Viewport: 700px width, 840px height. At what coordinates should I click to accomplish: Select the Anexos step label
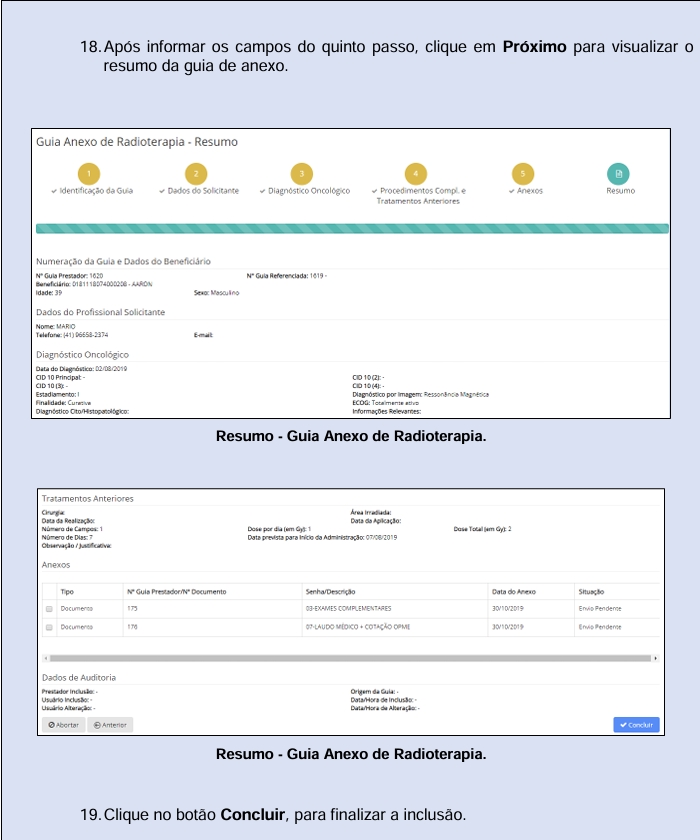(526, 191)
